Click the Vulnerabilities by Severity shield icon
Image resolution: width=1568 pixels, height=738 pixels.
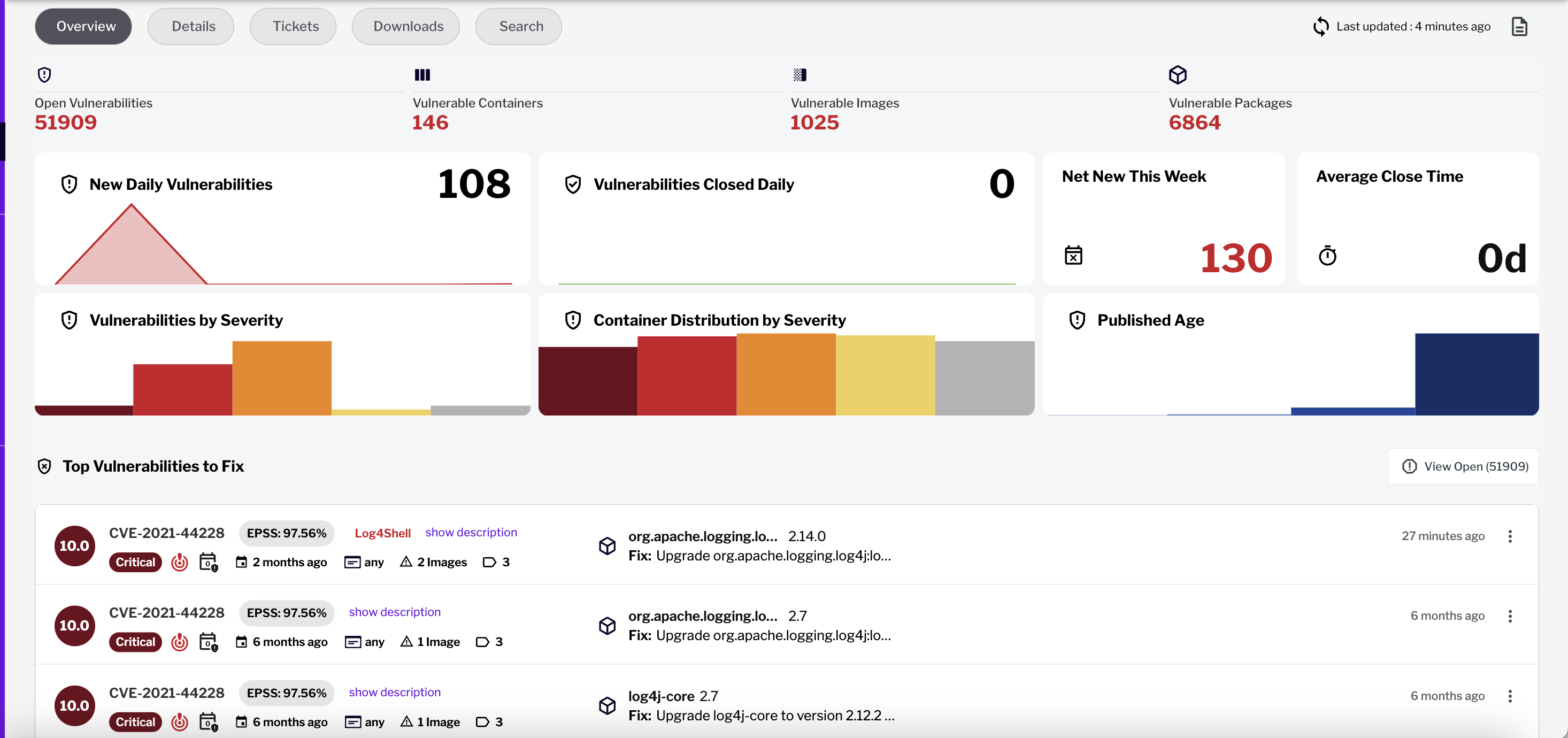pos(70,320)
